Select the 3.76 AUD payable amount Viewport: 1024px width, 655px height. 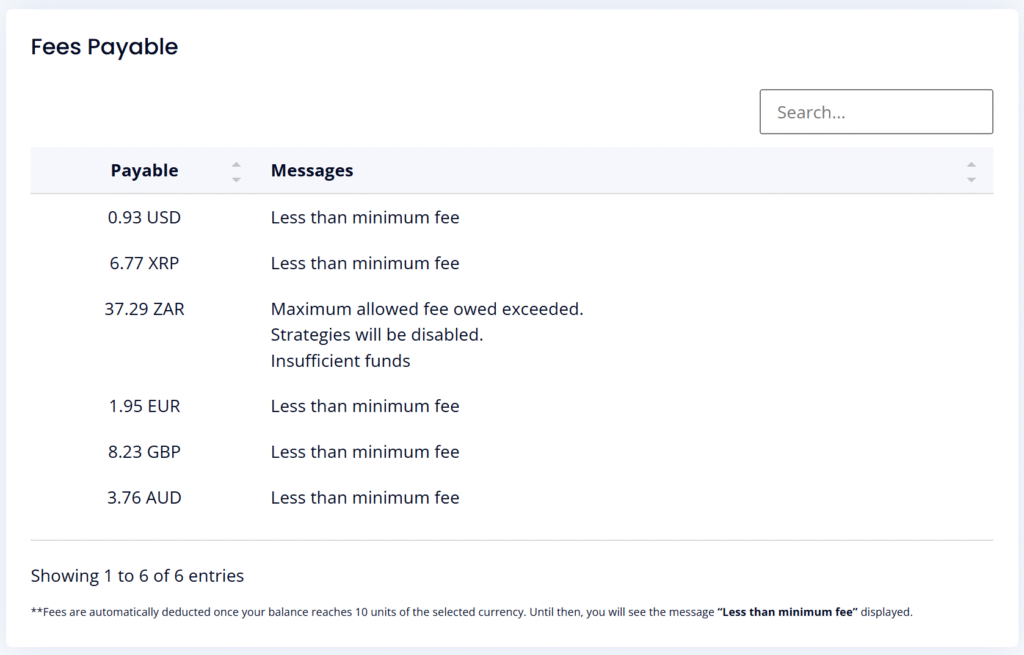coord(144,498)
